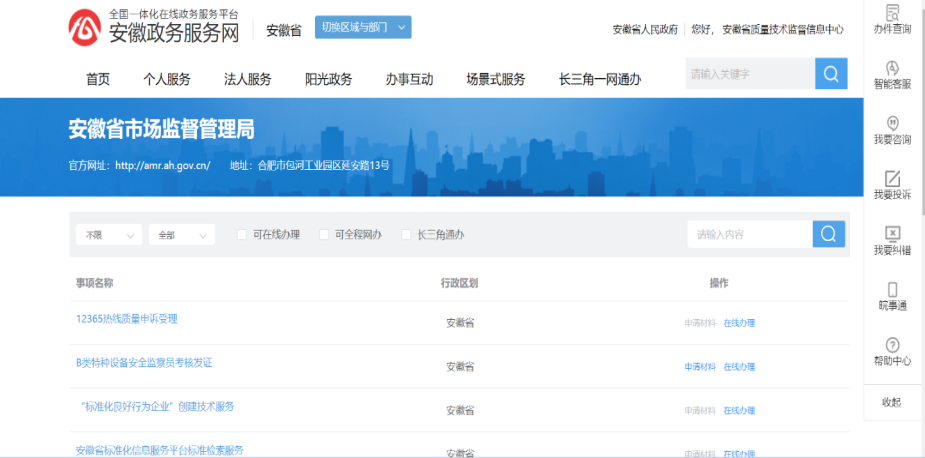Click the 行政区划 column header
The height and width of the screenshot is (458, 925).
tap(460, 283)
